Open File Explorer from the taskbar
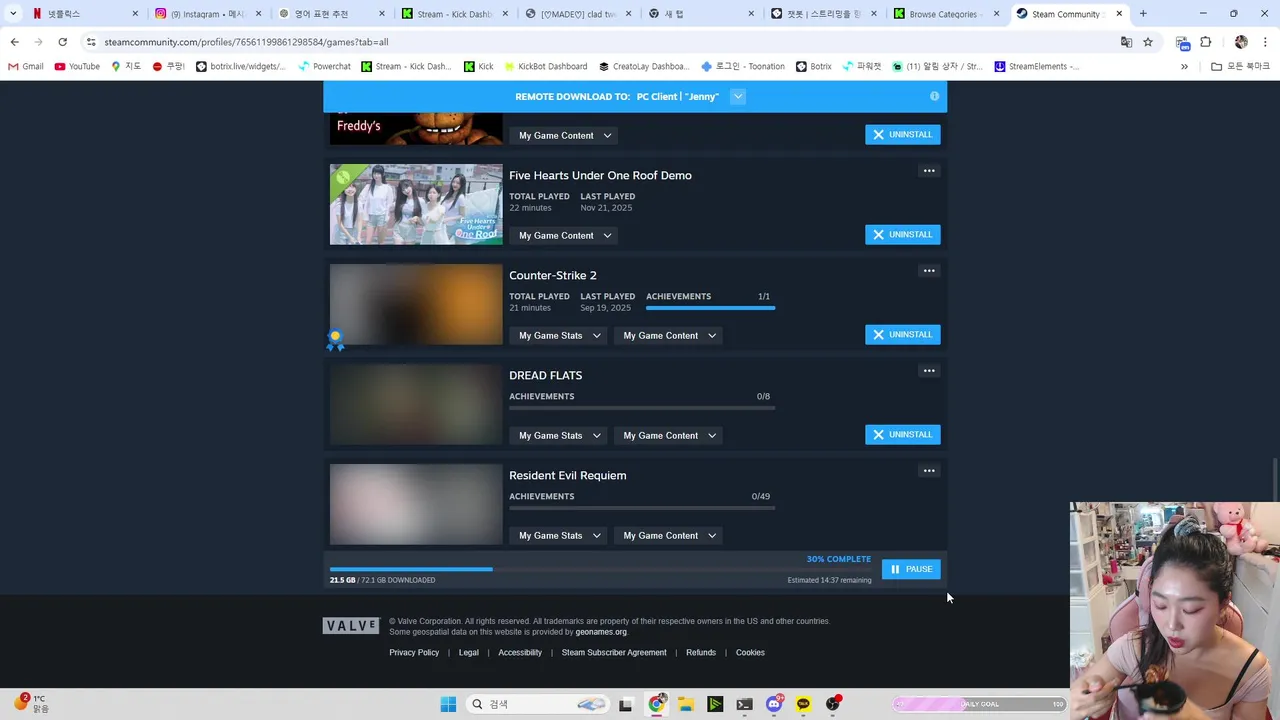The height and width of the screenshot is (720, 1280). click(686, 704)
